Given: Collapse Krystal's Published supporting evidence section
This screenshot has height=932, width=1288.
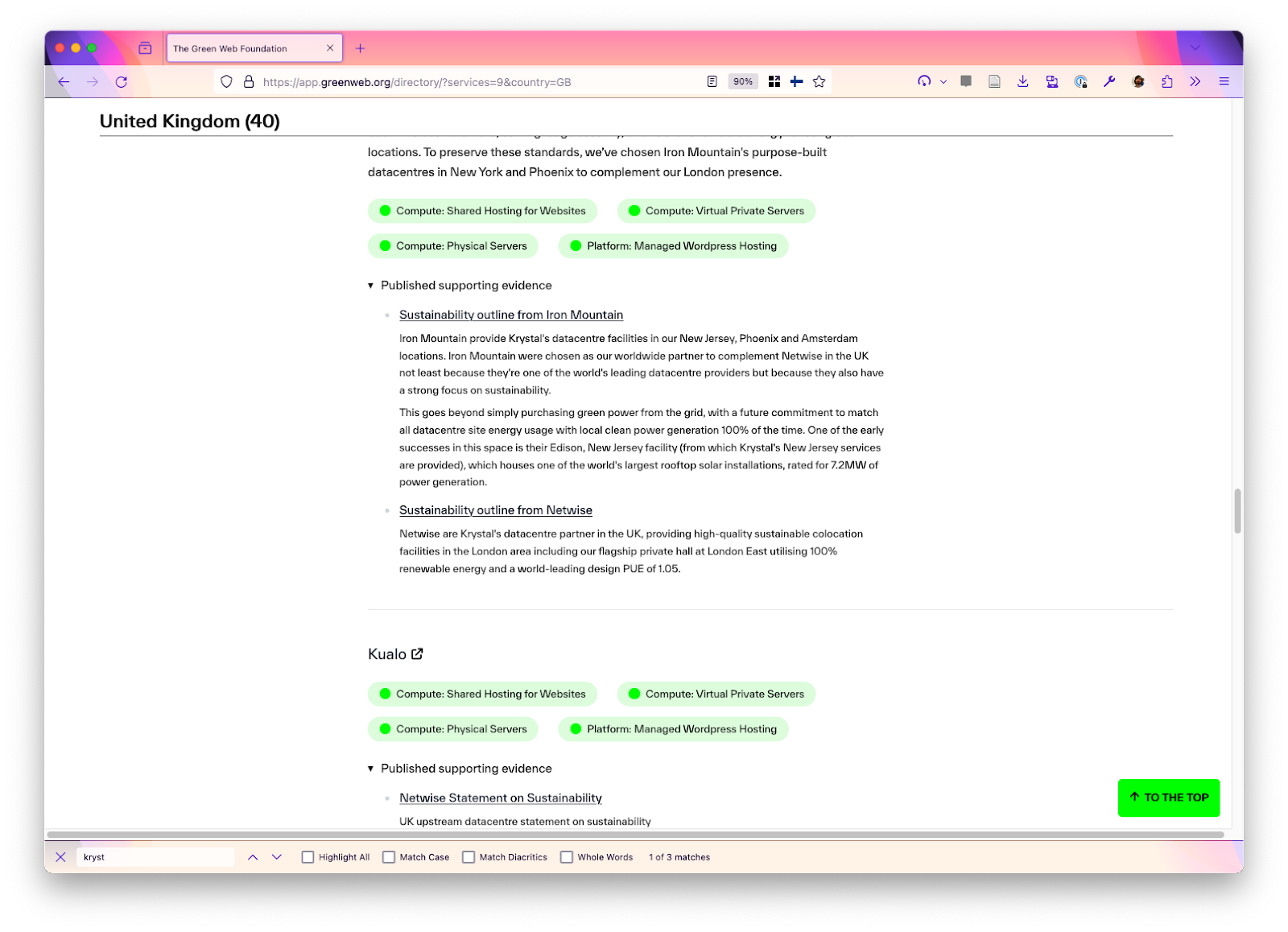Looking at the screenshot, I should pyautogui.click(x=460, y=286).
